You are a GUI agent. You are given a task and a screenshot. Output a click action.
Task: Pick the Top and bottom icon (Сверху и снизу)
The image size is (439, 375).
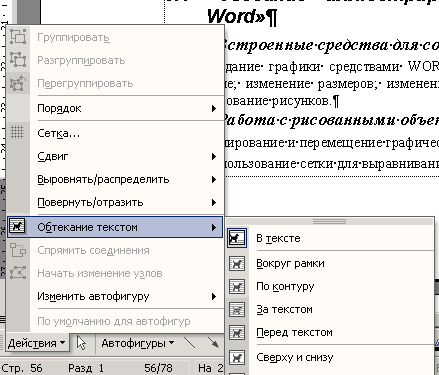(x=237, y=357)
